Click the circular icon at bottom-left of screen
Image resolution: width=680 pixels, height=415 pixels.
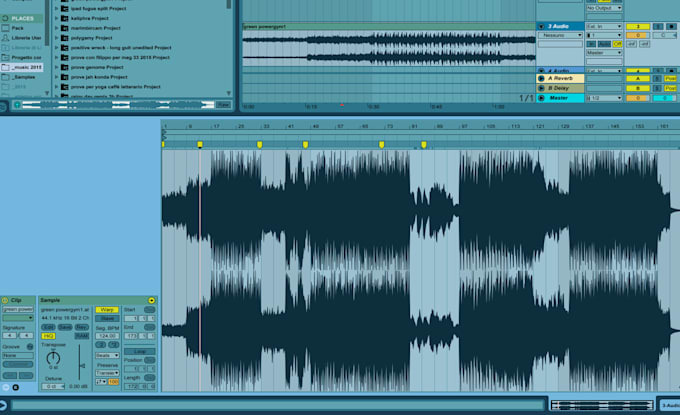coord(2,405)
